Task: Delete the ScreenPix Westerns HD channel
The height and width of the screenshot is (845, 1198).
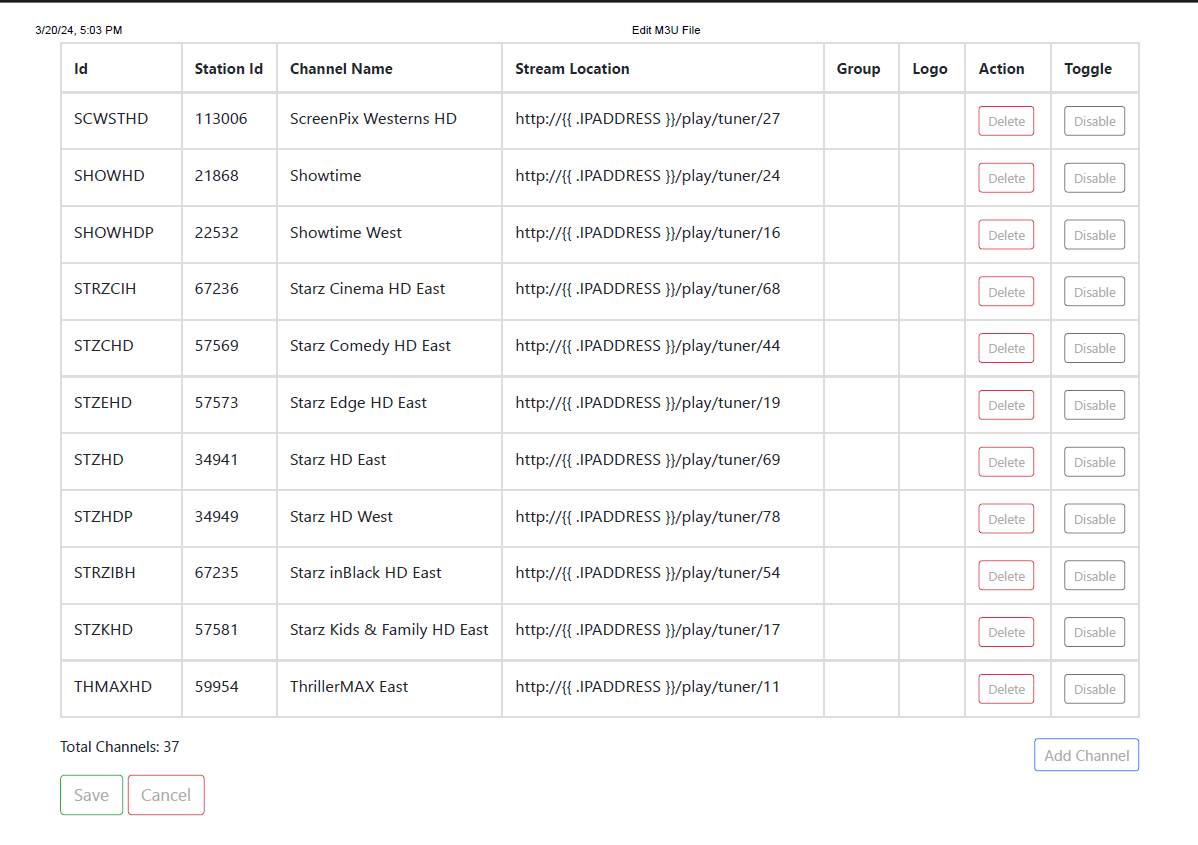Action: click(1005, 121)
